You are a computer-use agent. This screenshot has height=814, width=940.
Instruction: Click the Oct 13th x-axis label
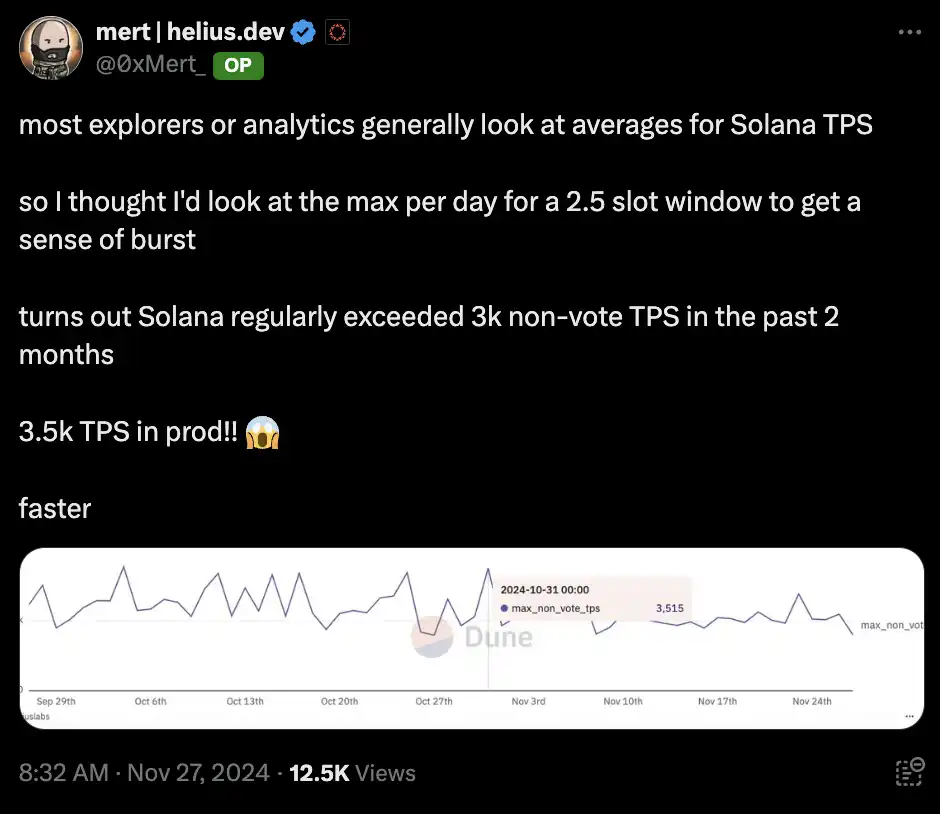point(245,701)
